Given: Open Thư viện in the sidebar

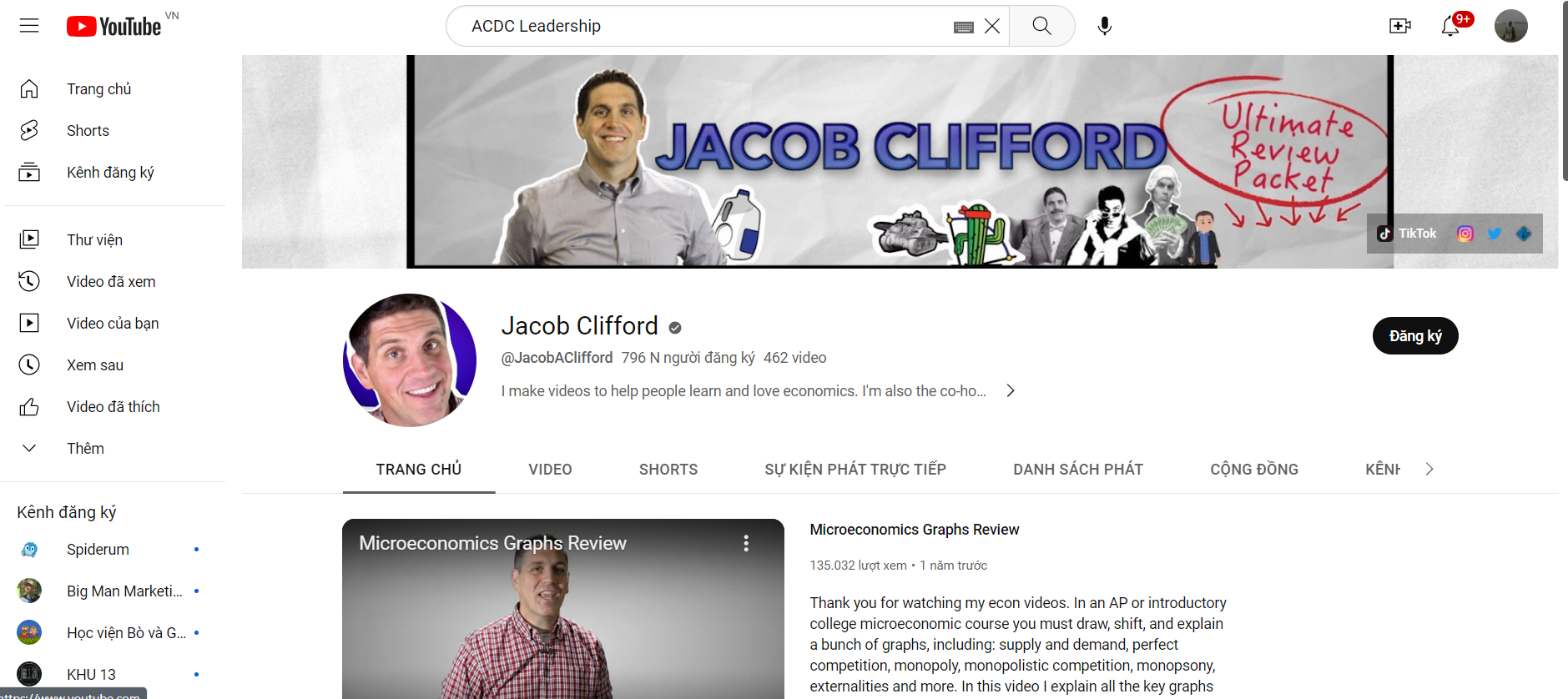Looking at the screenshot, I should pos(114,239).
